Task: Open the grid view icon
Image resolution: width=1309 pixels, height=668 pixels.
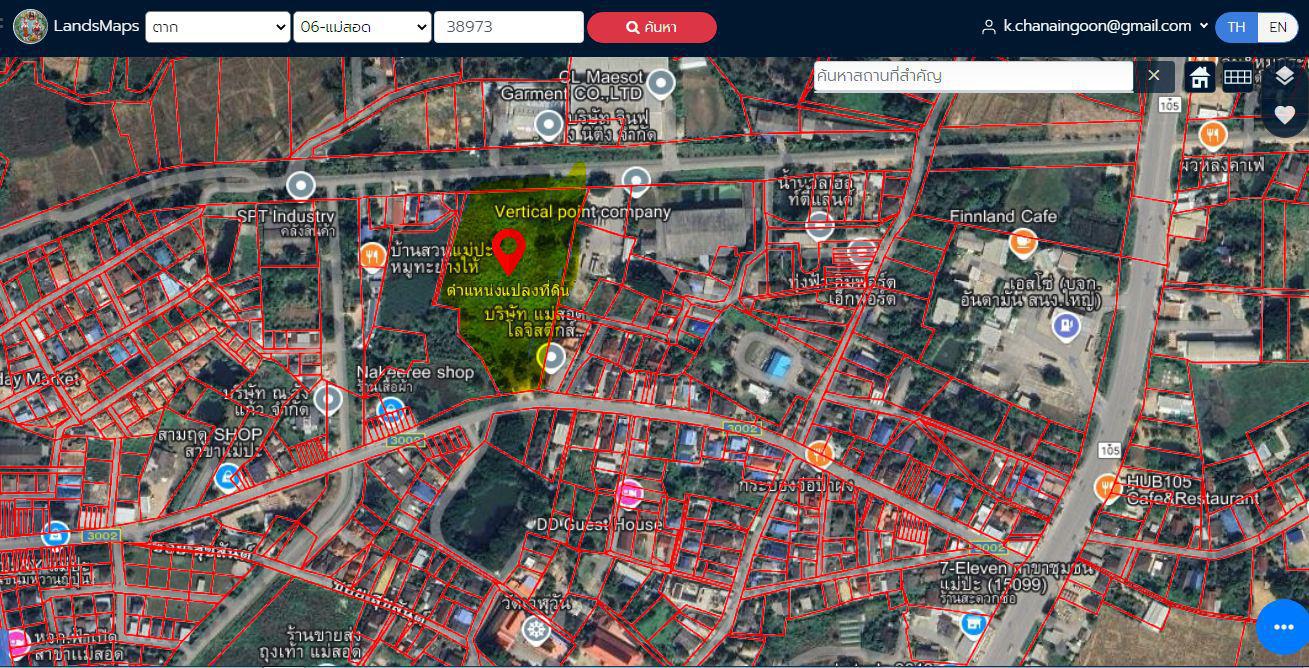Action: 1238,77
